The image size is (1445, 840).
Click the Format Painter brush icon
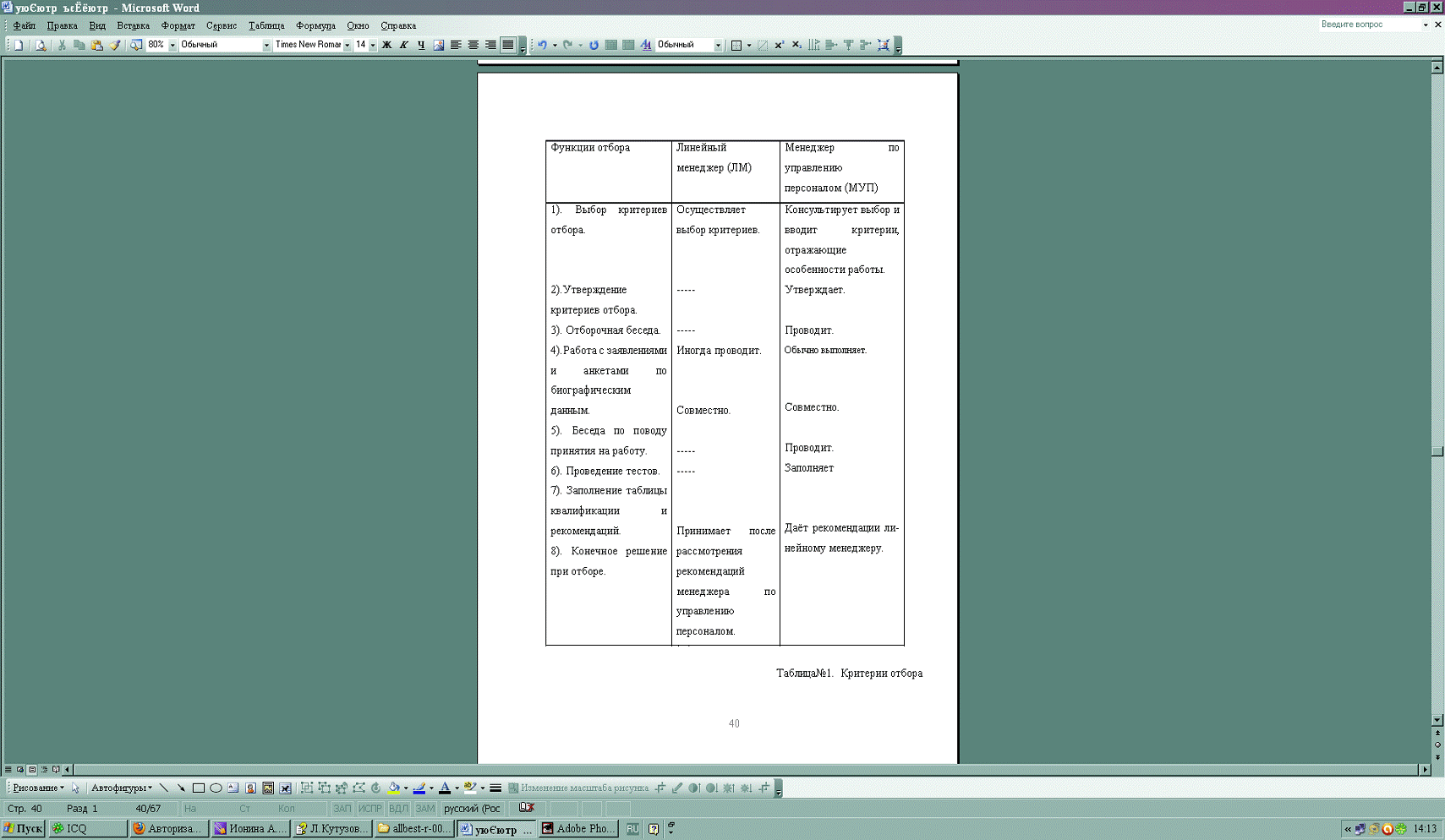pos(115,45)
